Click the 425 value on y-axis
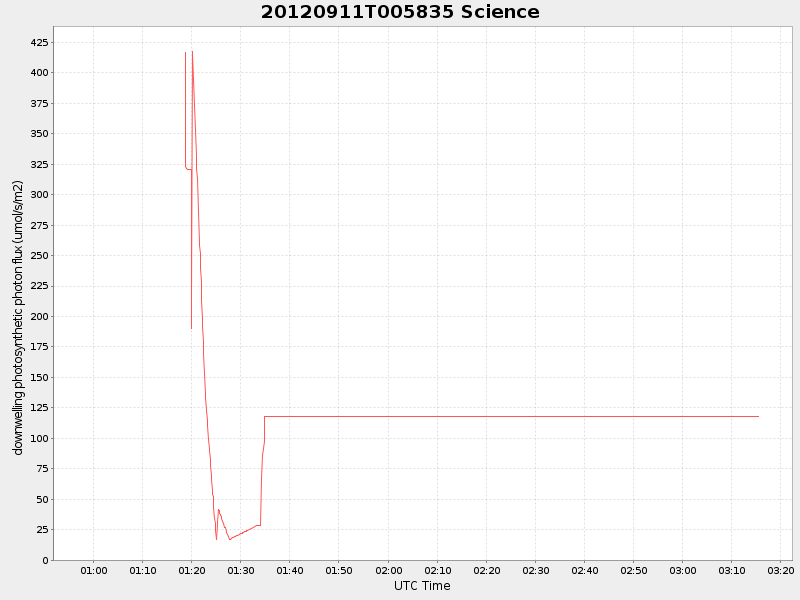Screen dimensions: 800x600 39,42
